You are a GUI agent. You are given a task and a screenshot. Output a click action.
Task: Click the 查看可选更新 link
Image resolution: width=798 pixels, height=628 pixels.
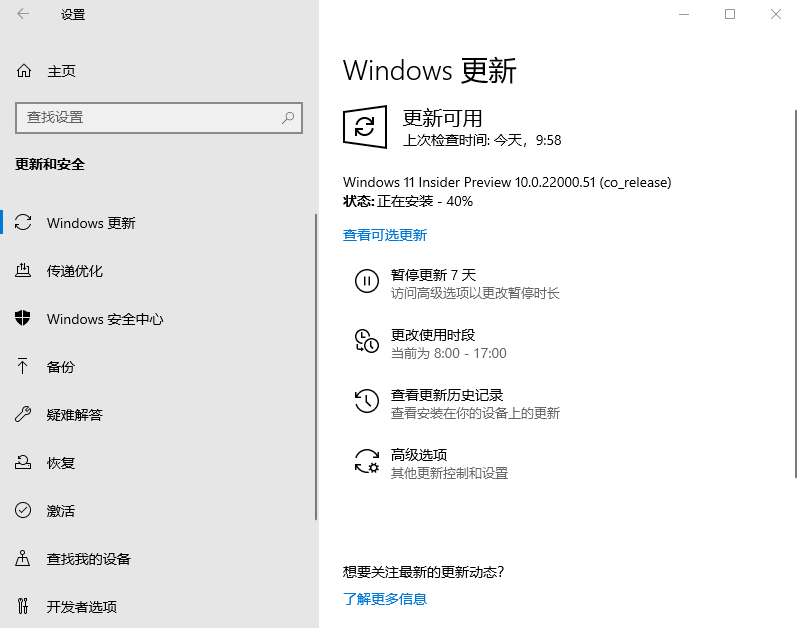point(385,235)
